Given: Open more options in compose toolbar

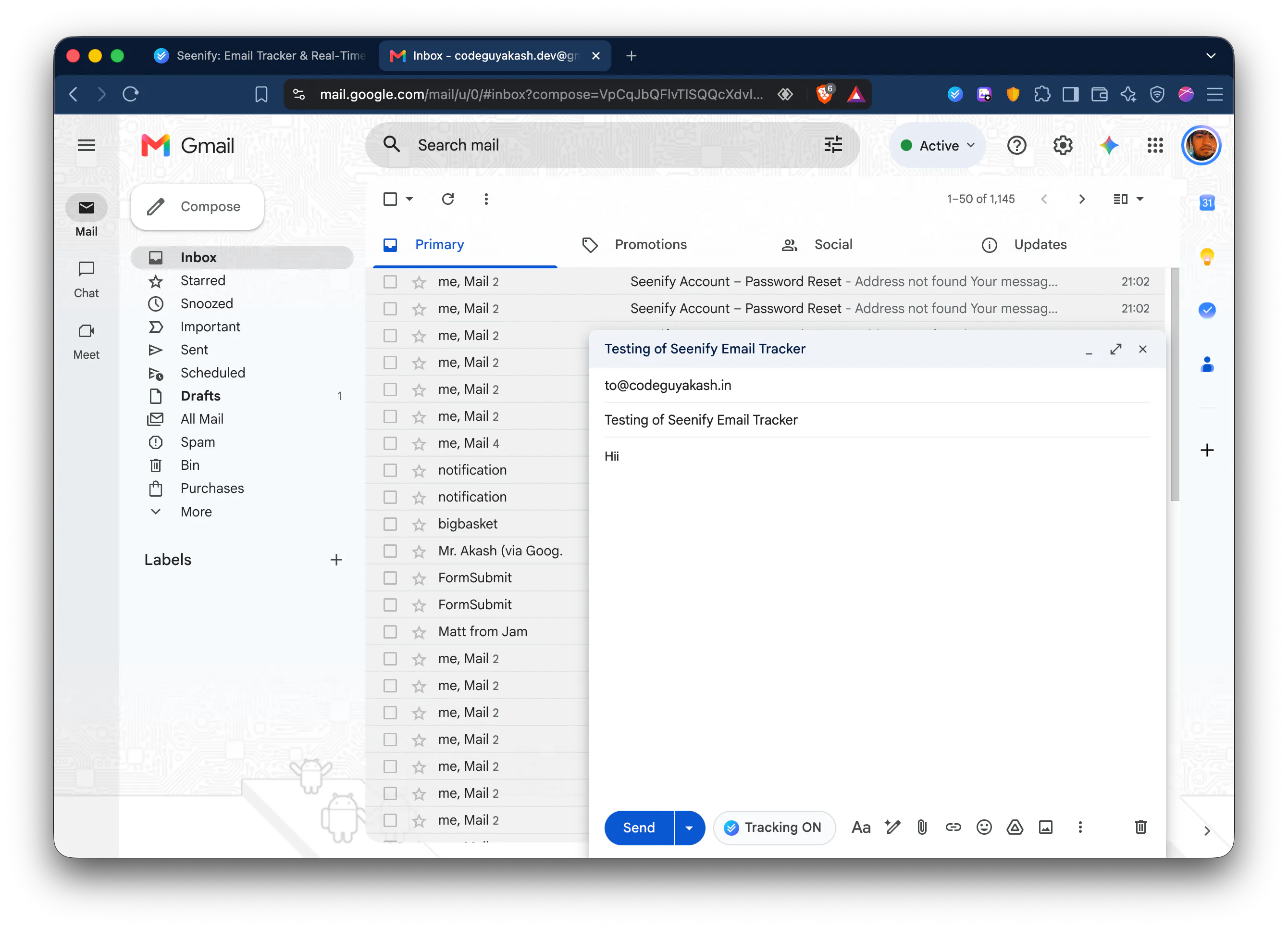Looking at the screenshot, I should point(1079,827).
